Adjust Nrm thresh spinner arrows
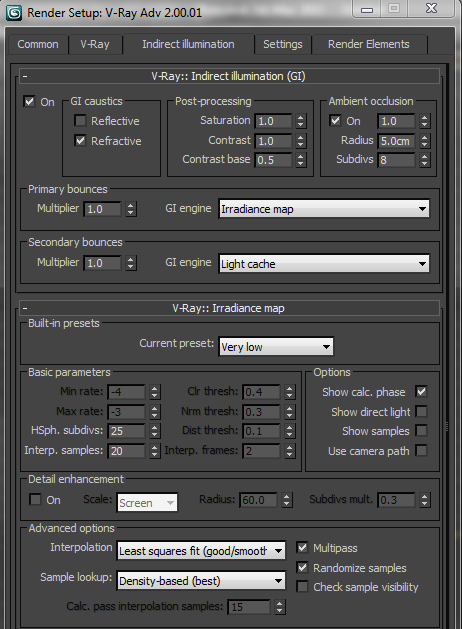Image resolution: width=462 pixels, height=629 pixels. [290, 412]
